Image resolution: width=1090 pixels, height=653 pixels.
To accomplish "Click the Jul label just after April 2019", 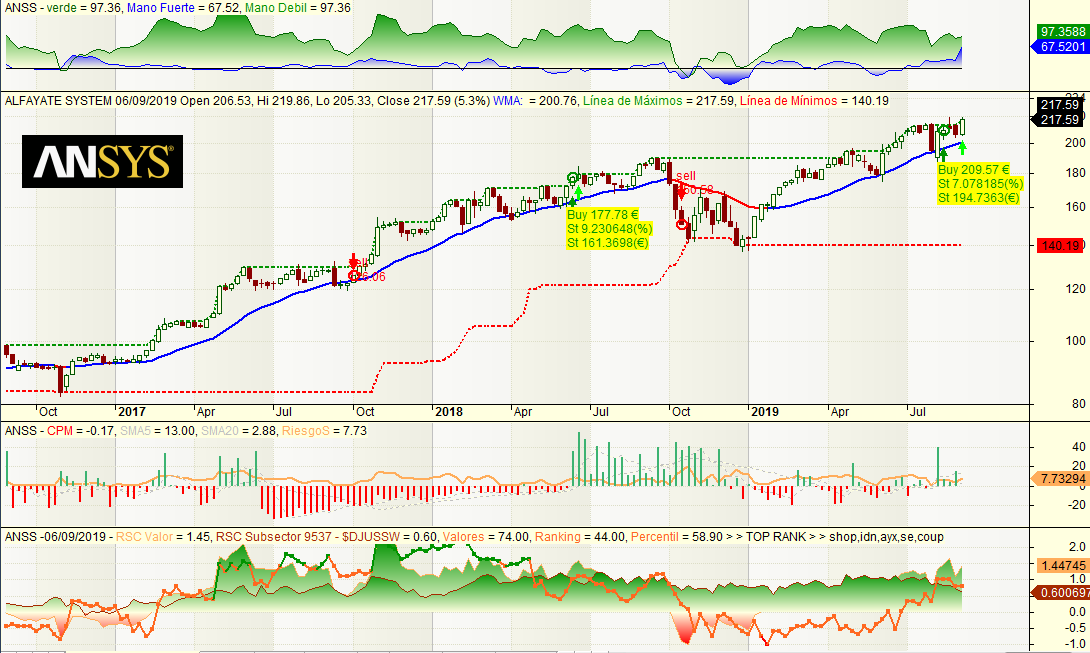I will 918,412.
